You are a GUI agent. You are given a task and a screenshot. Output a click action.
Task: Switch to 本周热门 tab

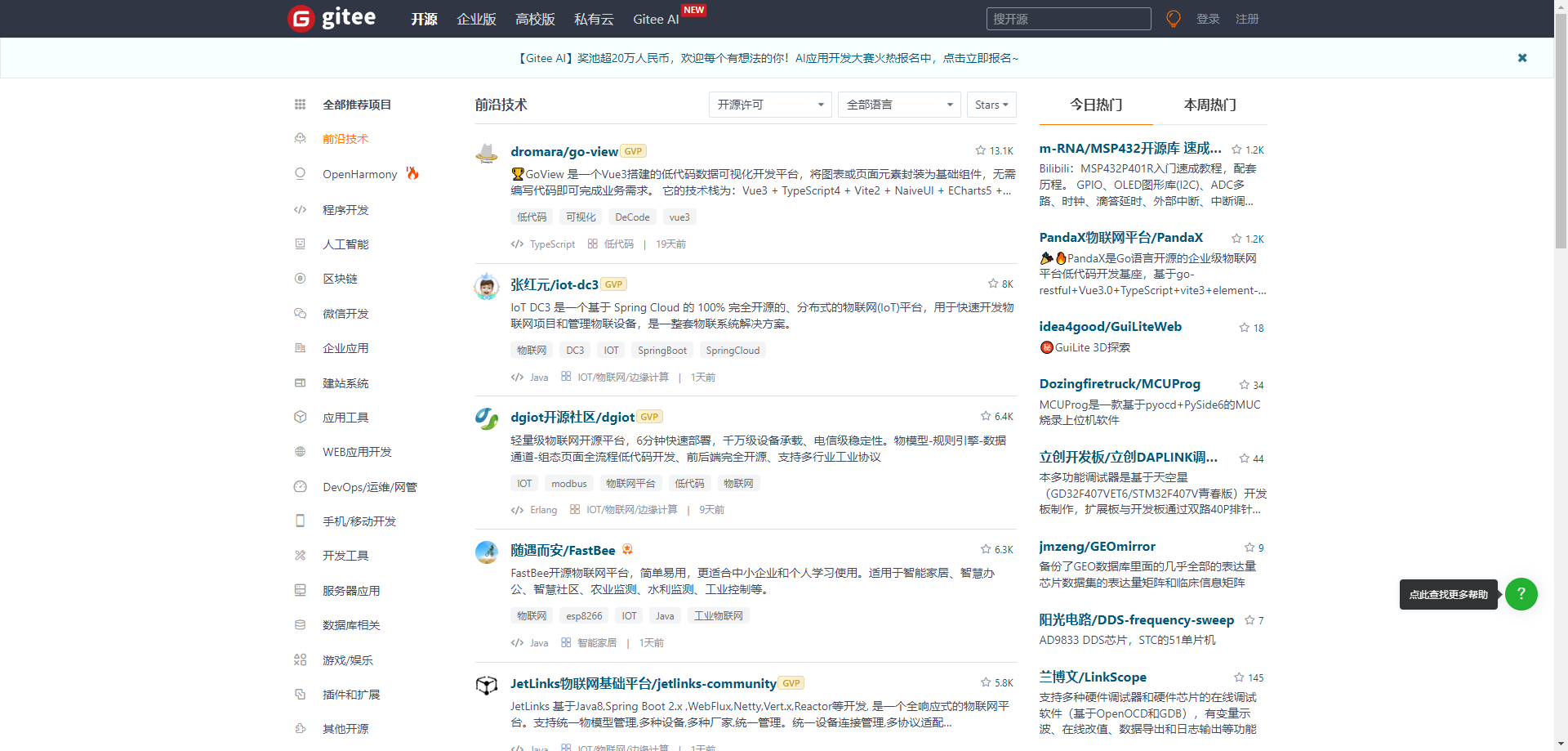point(1210,105)
